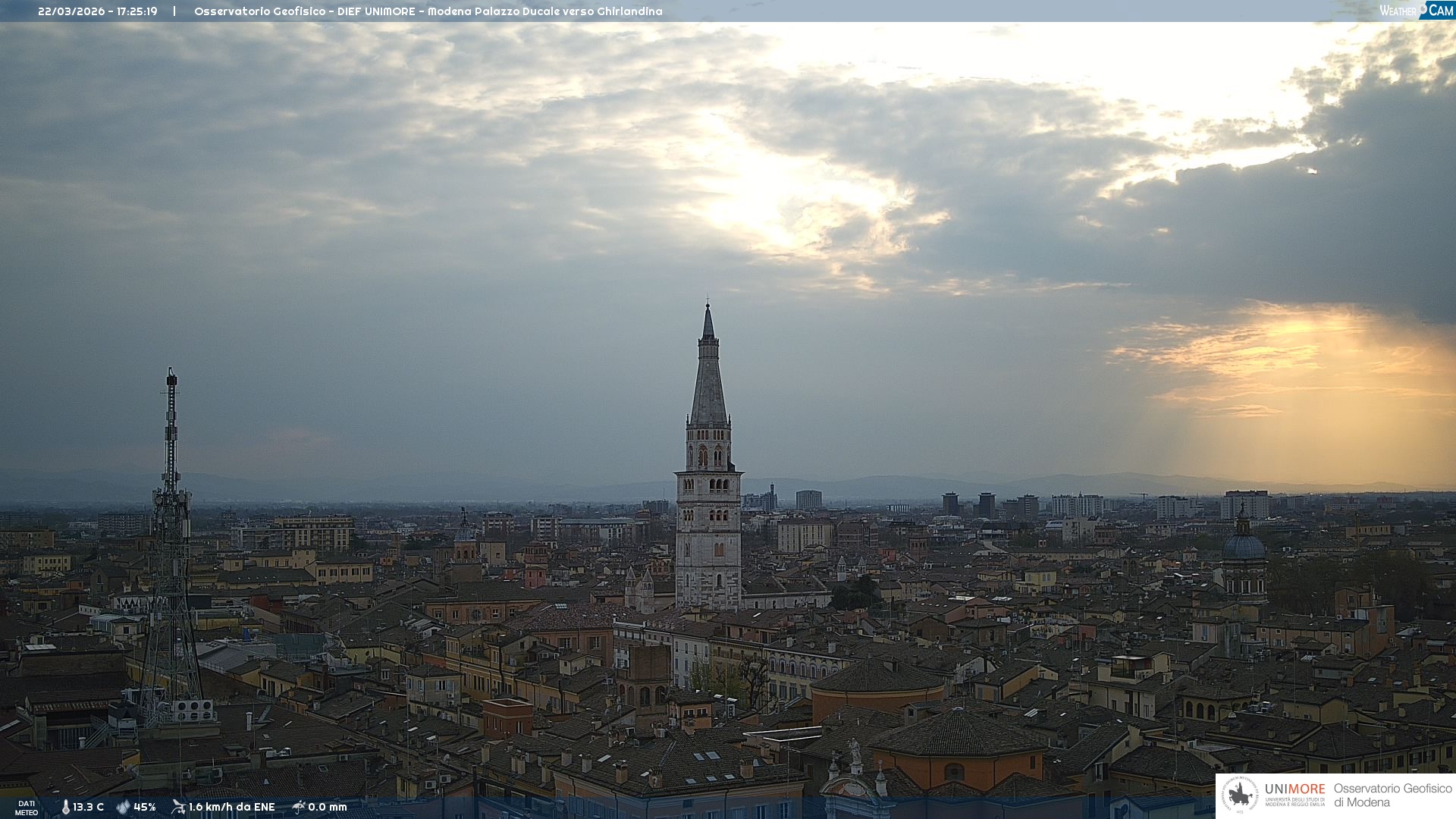Image resolution: width=1456 pixels, height=819 pixels.
Task: Click the blue church dome
Action: coord(1244,546)
